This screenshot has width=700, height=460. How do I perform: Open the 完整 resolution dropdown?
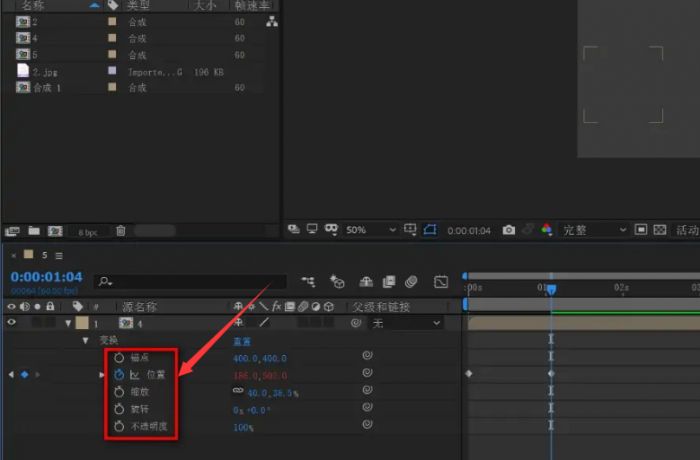pyautogui.click(x=595, y=230)
